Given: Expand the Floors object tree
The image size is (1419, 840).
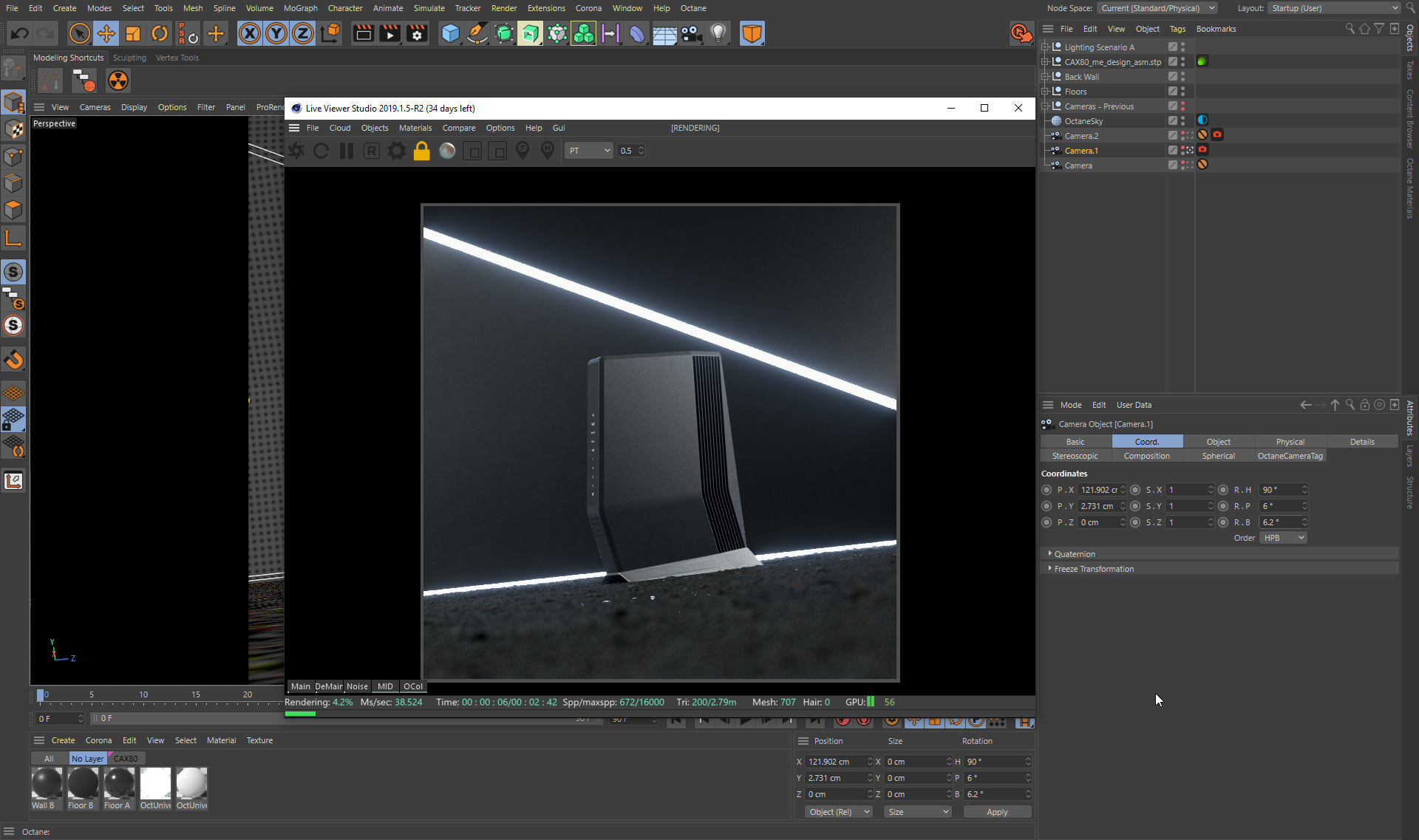Looking at the screenshot, I should point(1045,92).
